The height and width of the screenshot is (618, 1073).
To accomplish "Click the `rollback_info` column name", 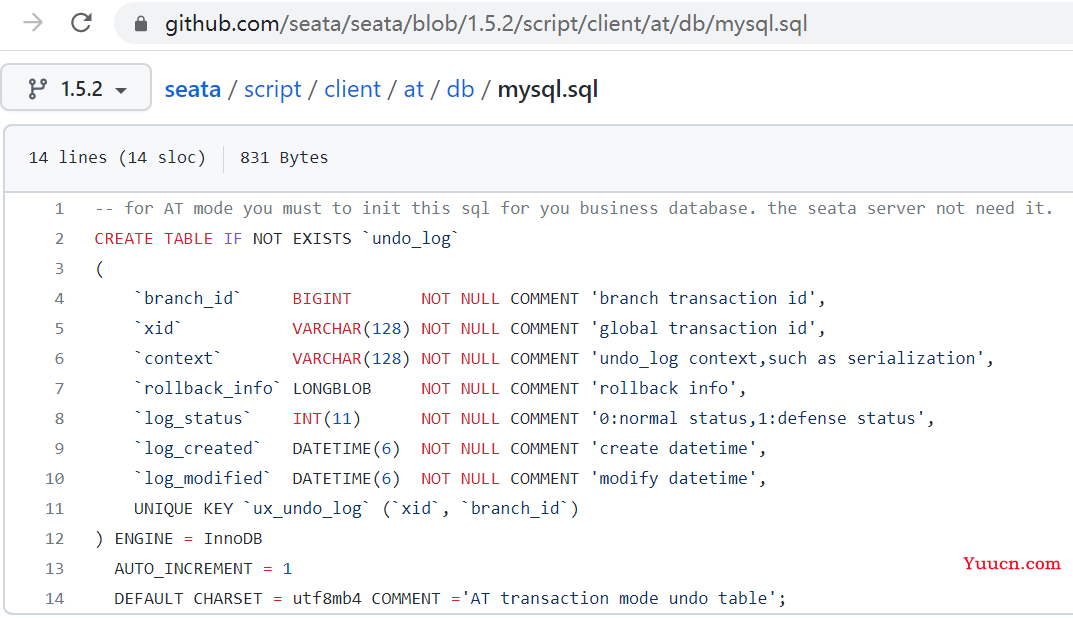I will (x=208, y=388).
